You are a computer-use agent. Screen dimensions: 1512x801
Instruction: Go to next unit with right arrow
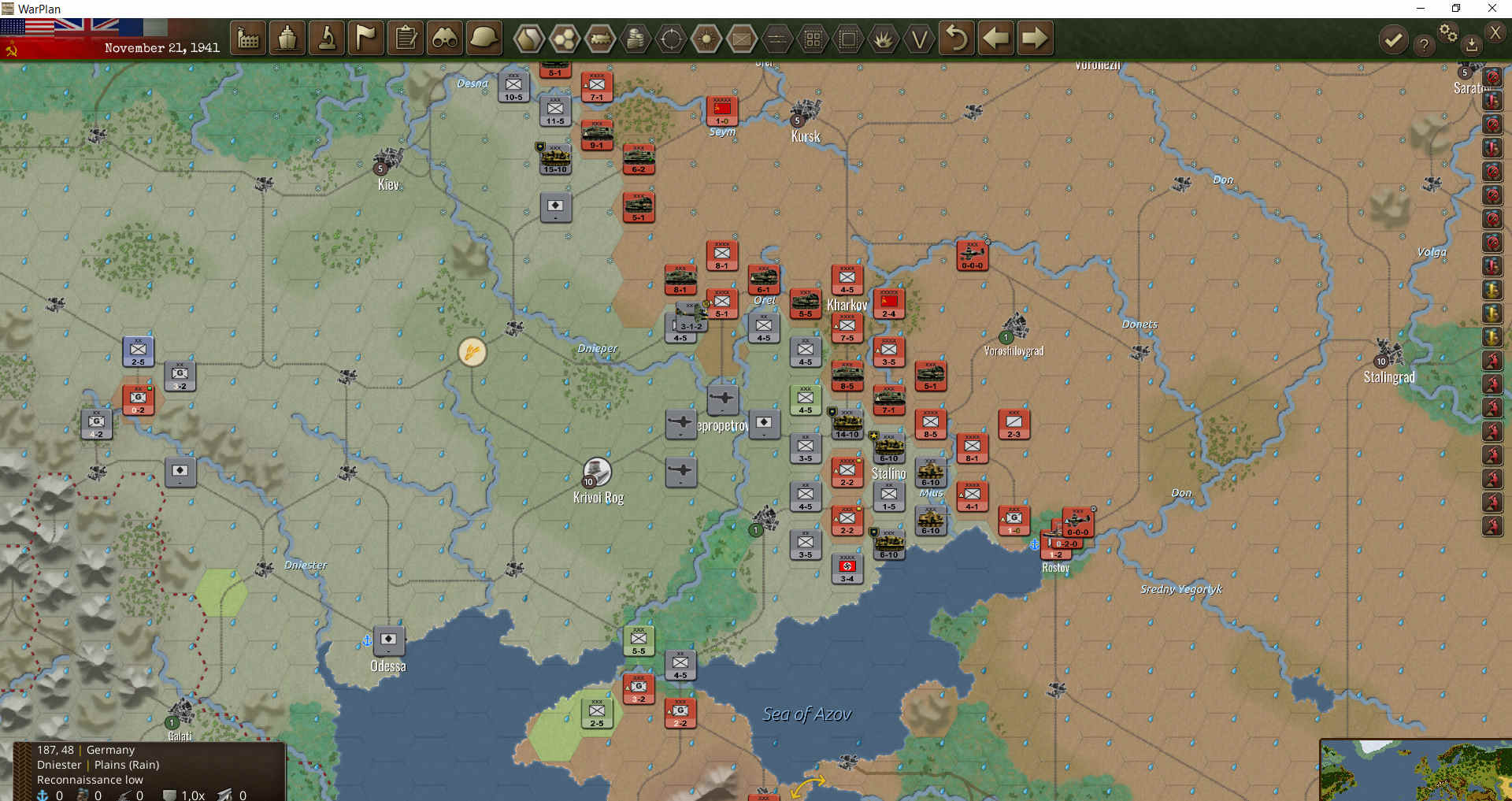tap(1035, 38)
